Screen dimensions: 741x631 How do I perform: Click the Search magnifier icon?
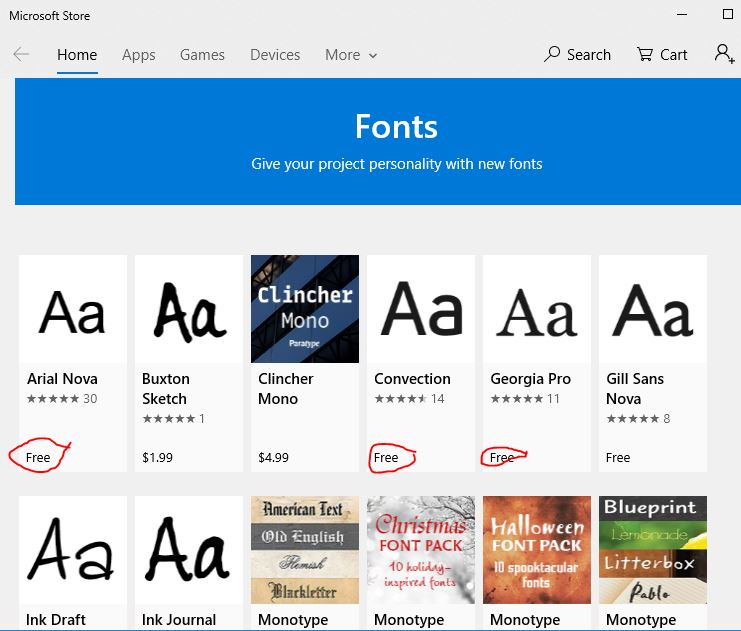click(551, 54)
